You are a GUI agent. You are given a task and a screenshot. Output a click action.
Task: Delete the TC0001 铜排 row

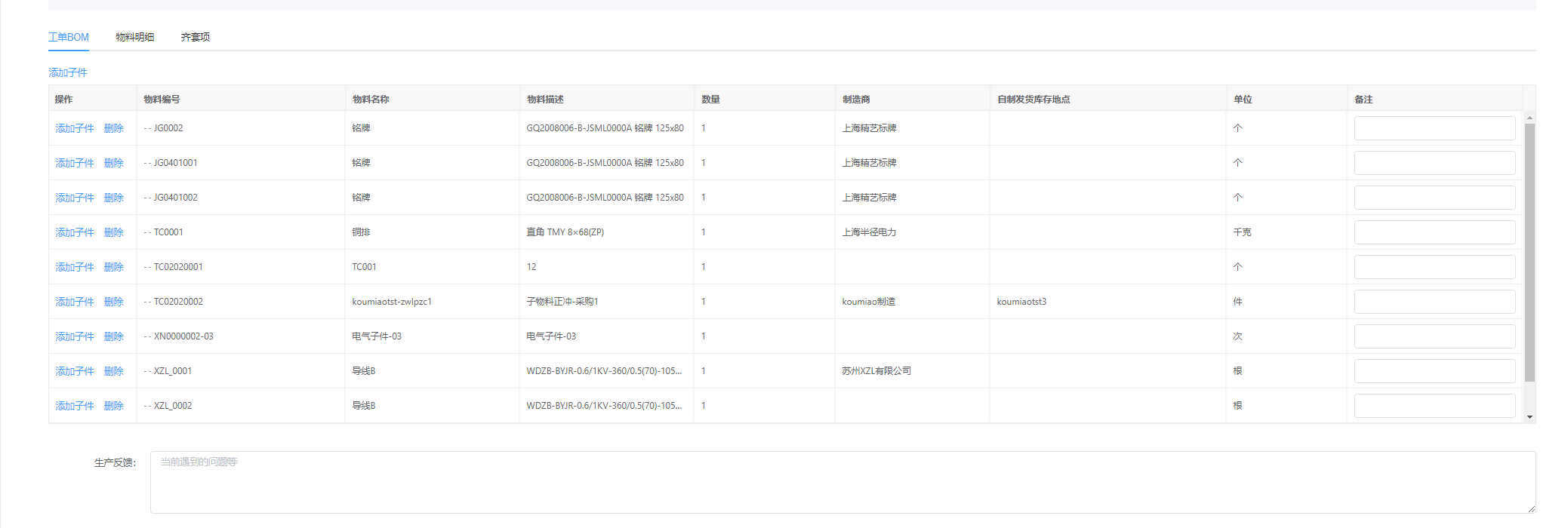point(114,232)
